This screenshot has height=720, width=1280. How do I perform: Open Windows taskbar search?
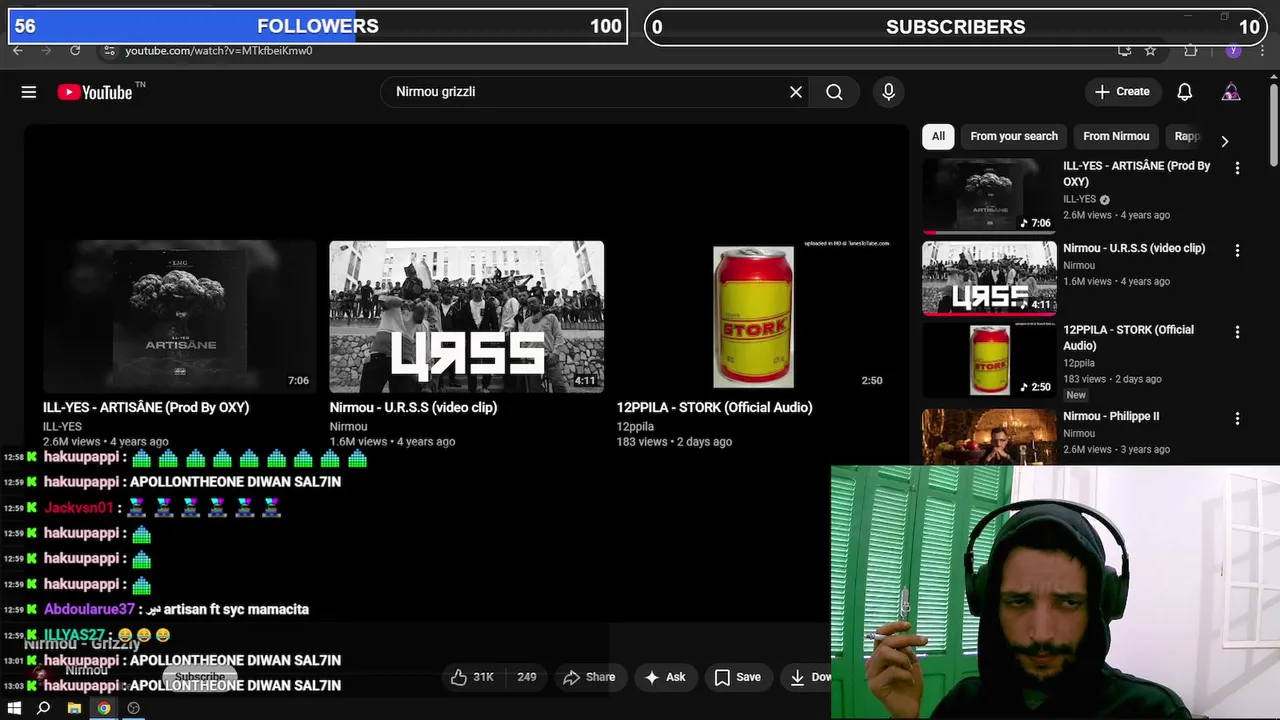pyautogui.click(x=43, y=708)
